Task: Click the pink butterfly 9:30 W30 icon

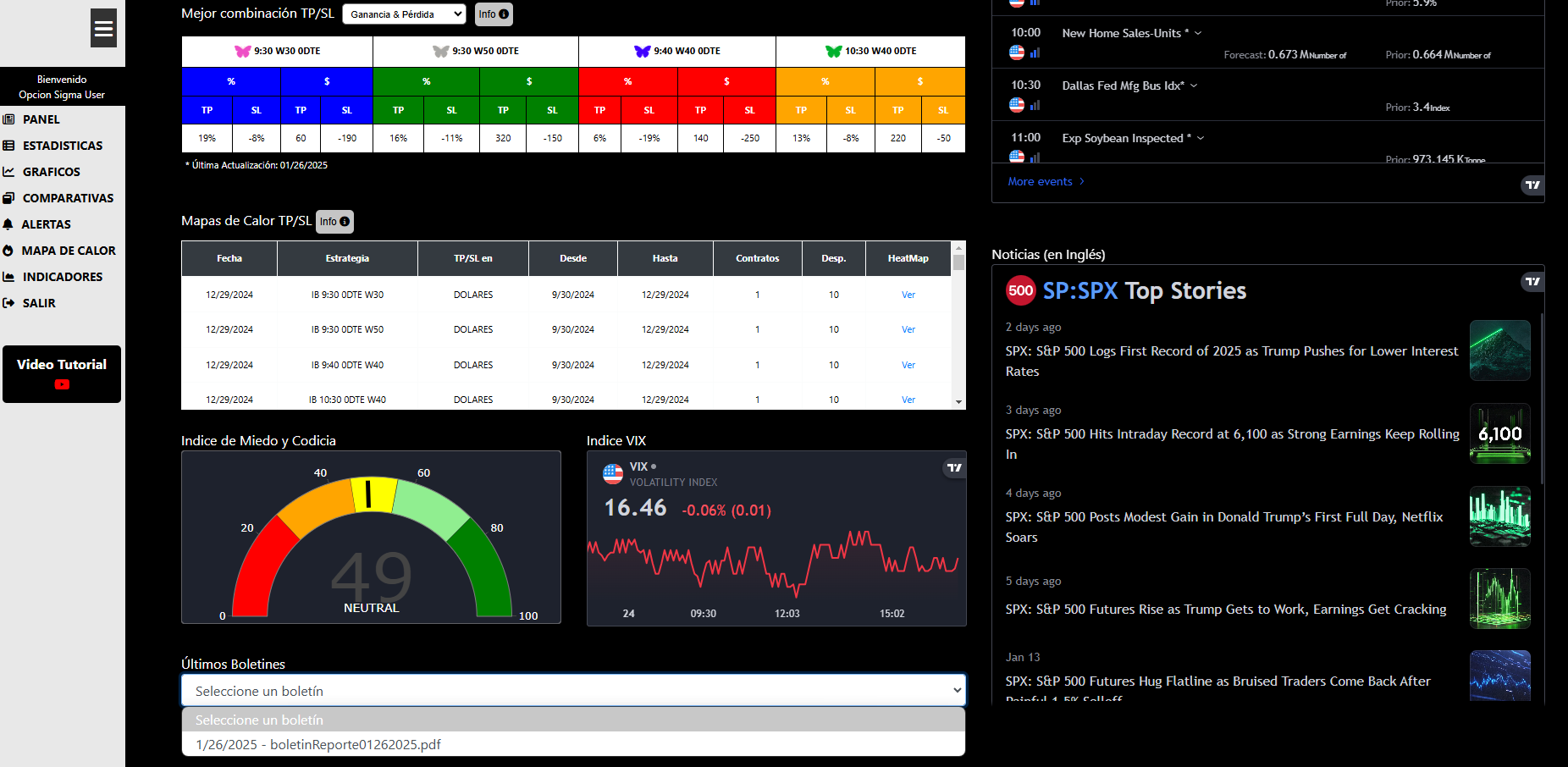Action: (x=243, y=52)
